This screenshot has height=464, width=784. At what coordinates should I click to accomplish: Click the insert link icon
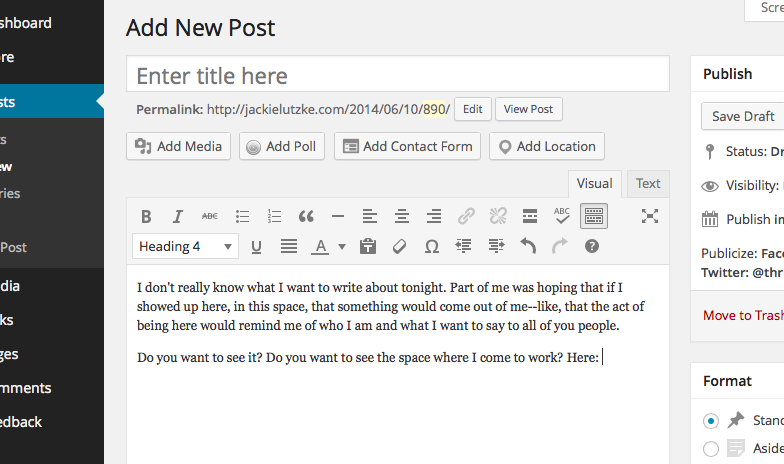pyautogui.click(x=466, y=216)
